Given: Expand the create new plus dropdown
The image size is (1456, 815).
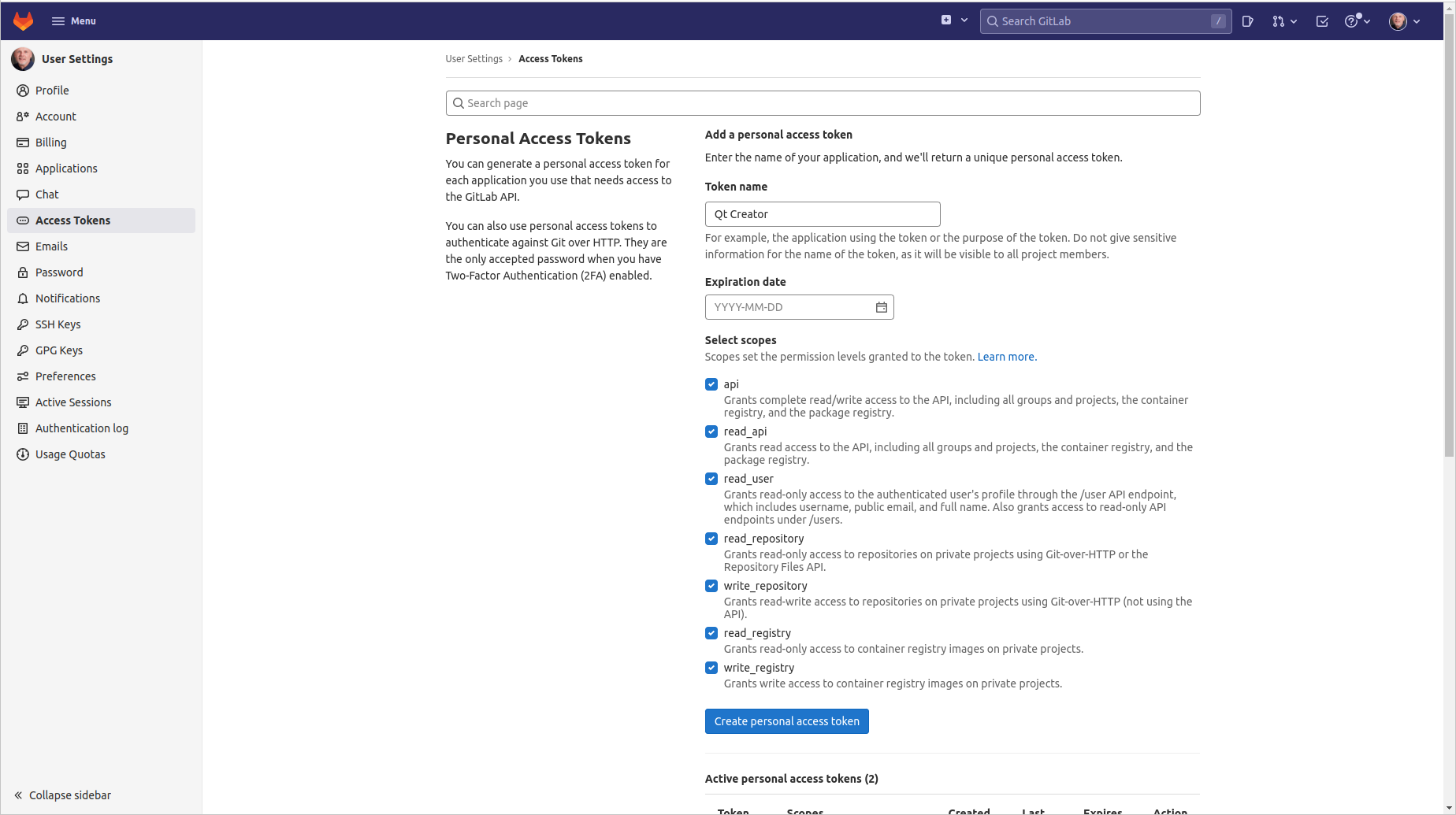Looking at the screenshot, I should (x=954, y=20).
